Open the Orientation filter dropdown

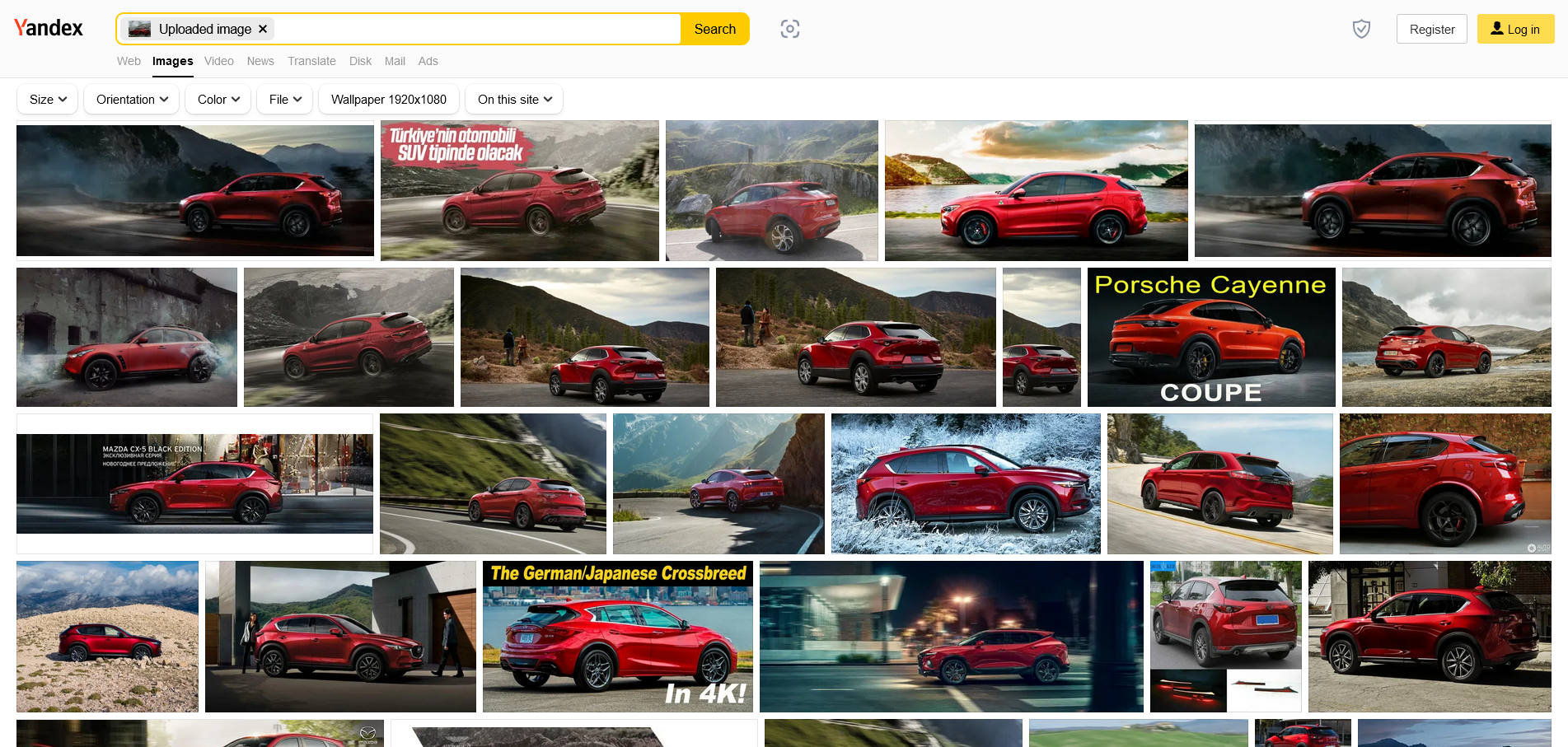point(132,100)
